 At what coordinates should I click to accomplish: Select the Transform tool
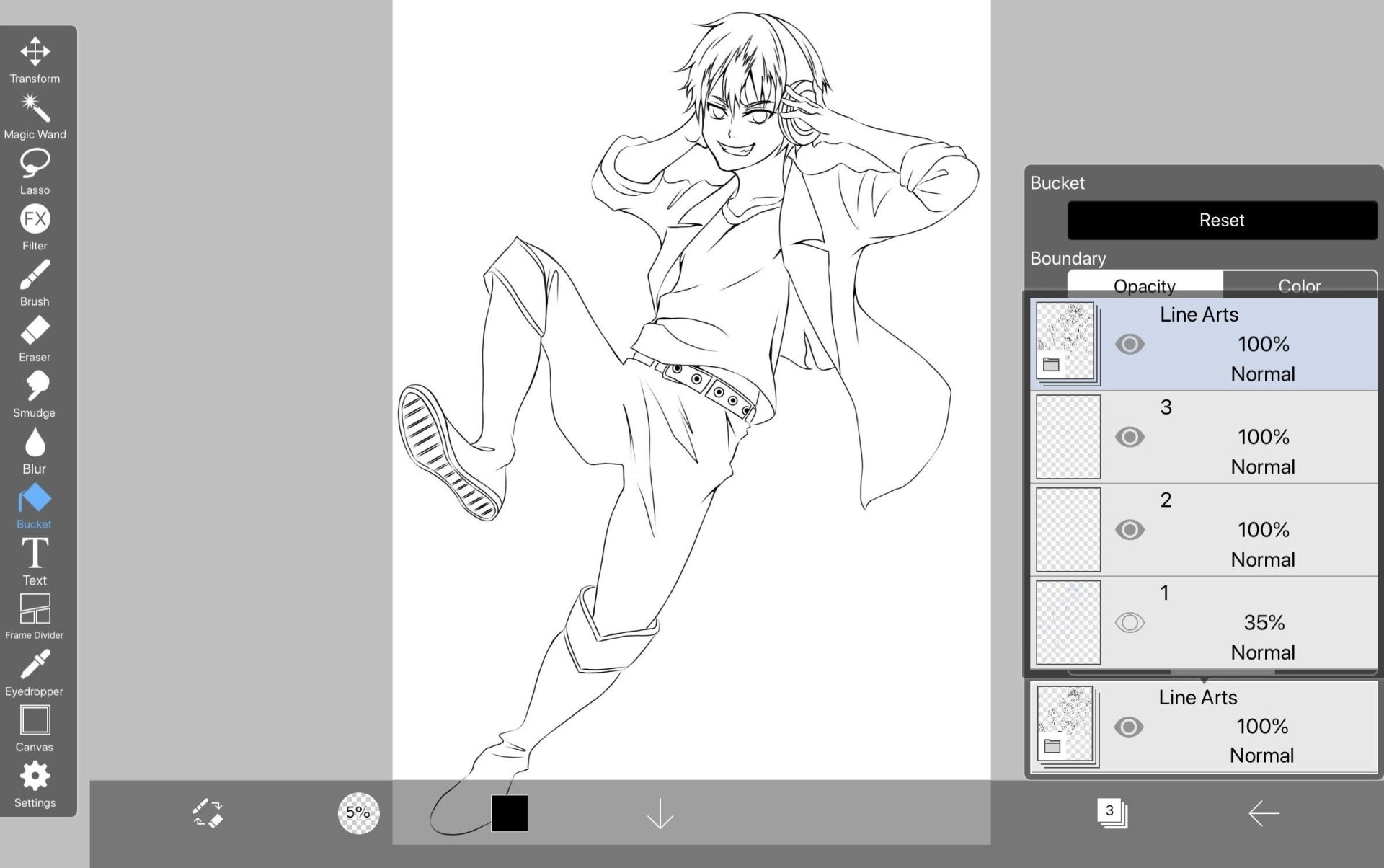point(35,60)
